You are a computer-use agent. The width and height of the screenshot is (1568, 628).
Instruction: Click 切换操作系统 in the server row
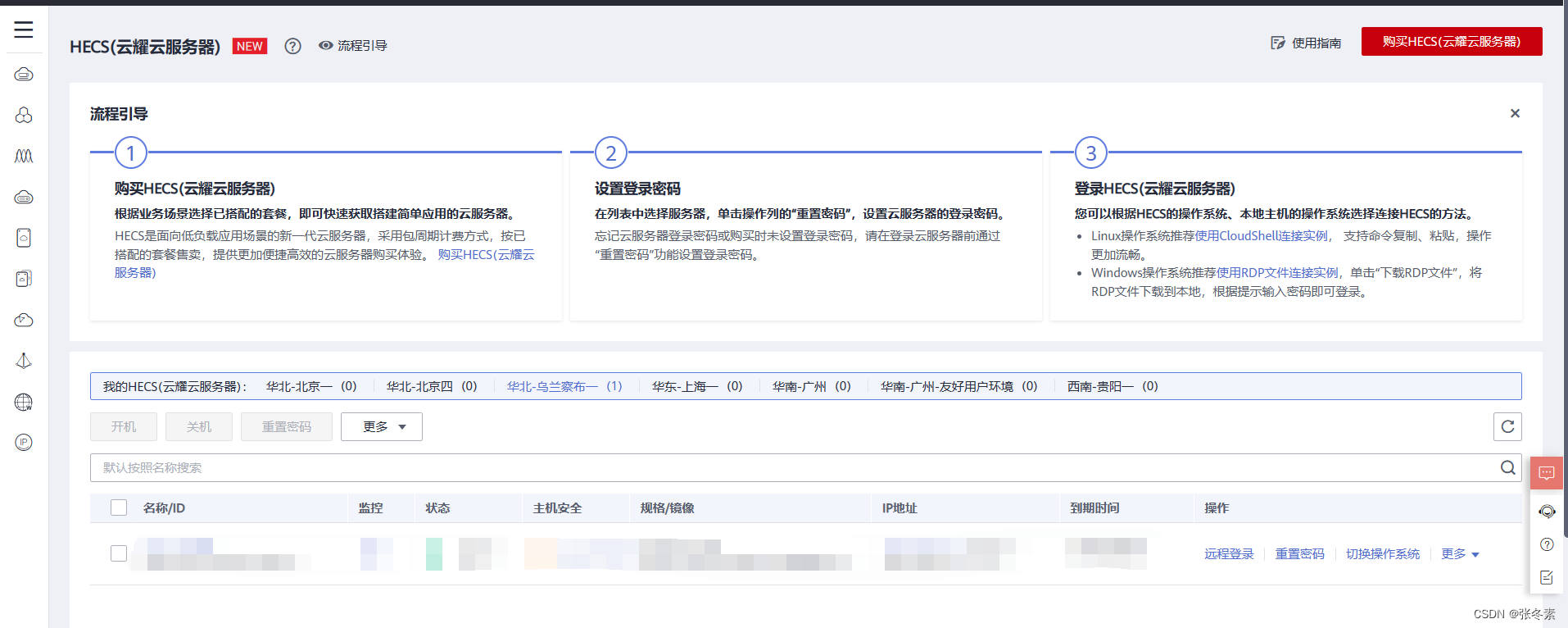point(1383,554)
